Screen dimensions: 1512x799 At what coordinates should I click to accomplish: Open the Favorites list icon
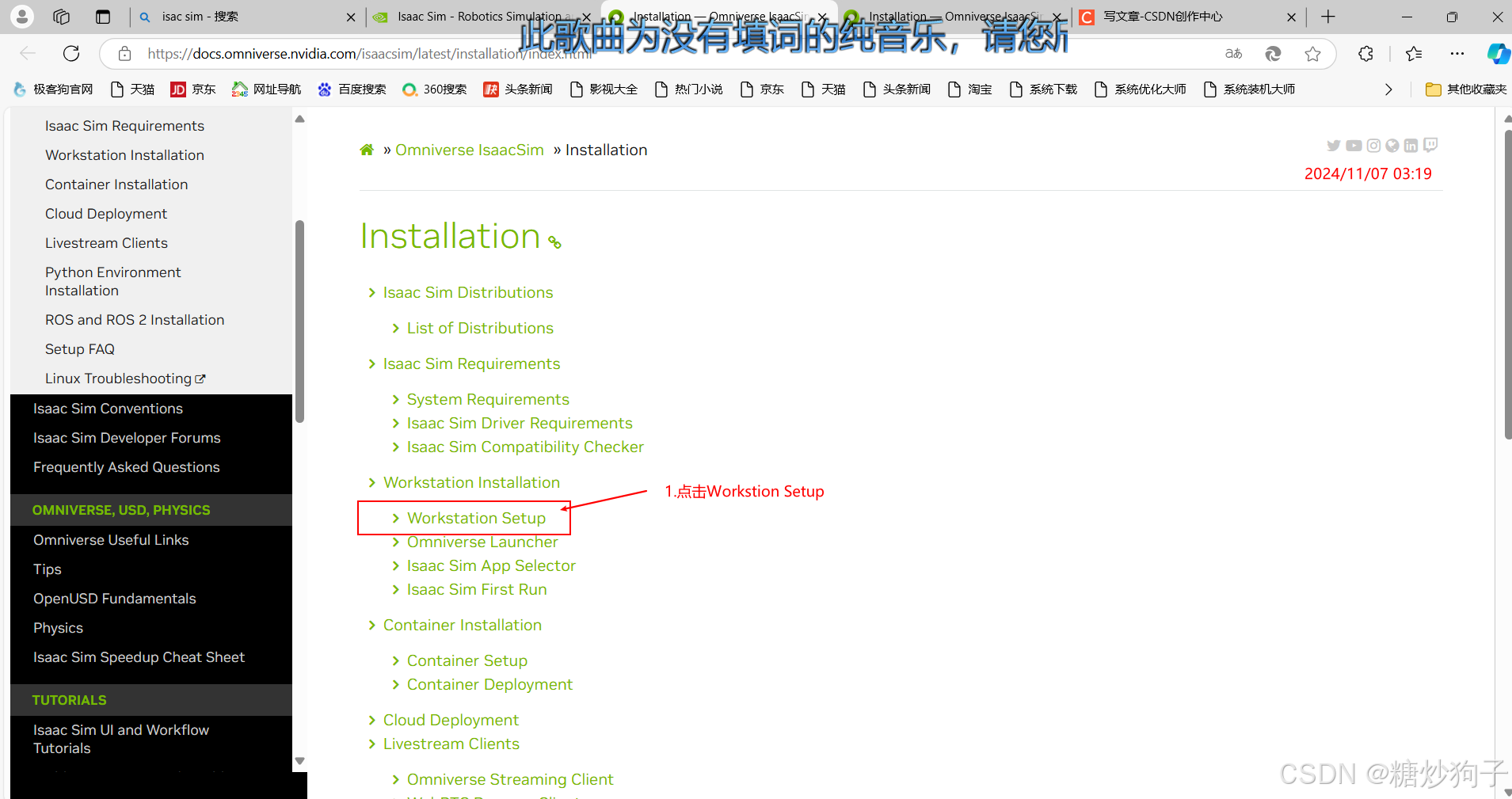click(x=1414, y=54)
